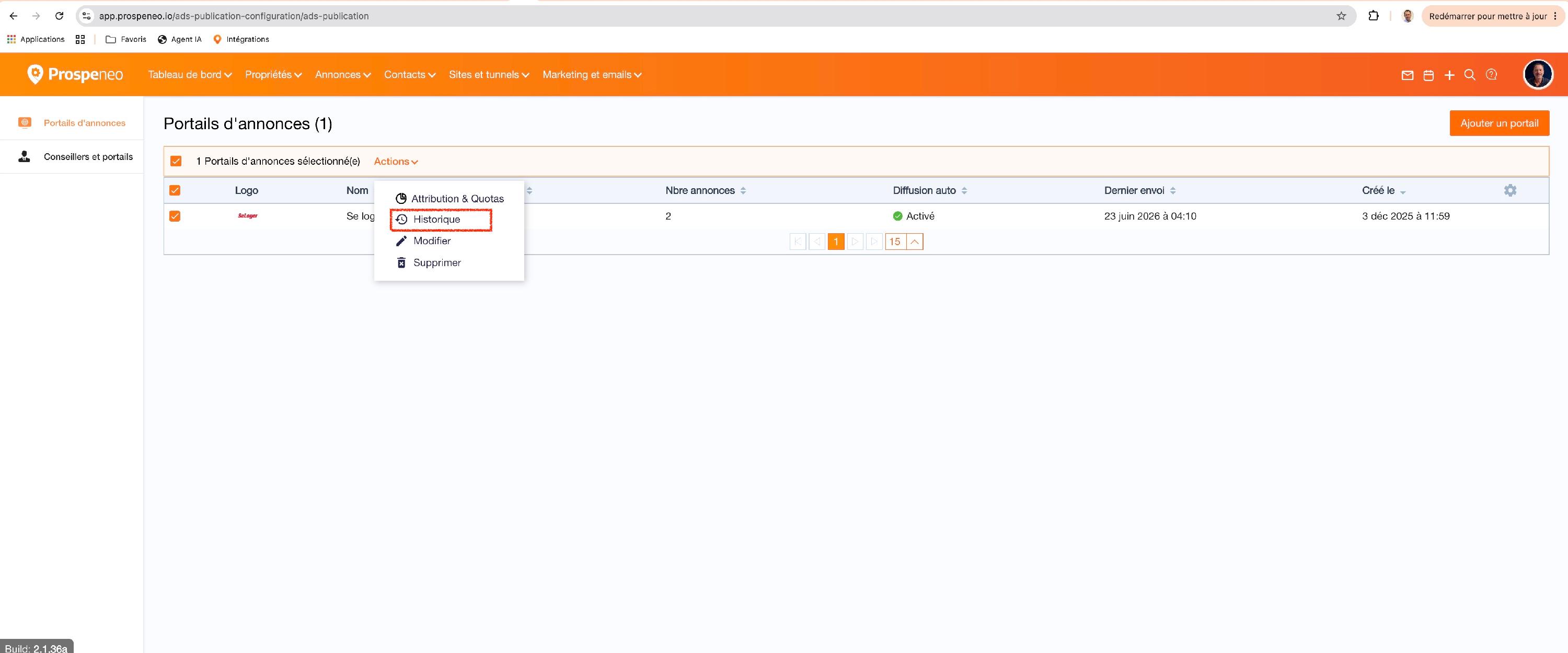Image resolution: width=1568 pixels, height=653 pixels.
Task: Open the Propriétés navigation dropdown
Action: [273, 74]
